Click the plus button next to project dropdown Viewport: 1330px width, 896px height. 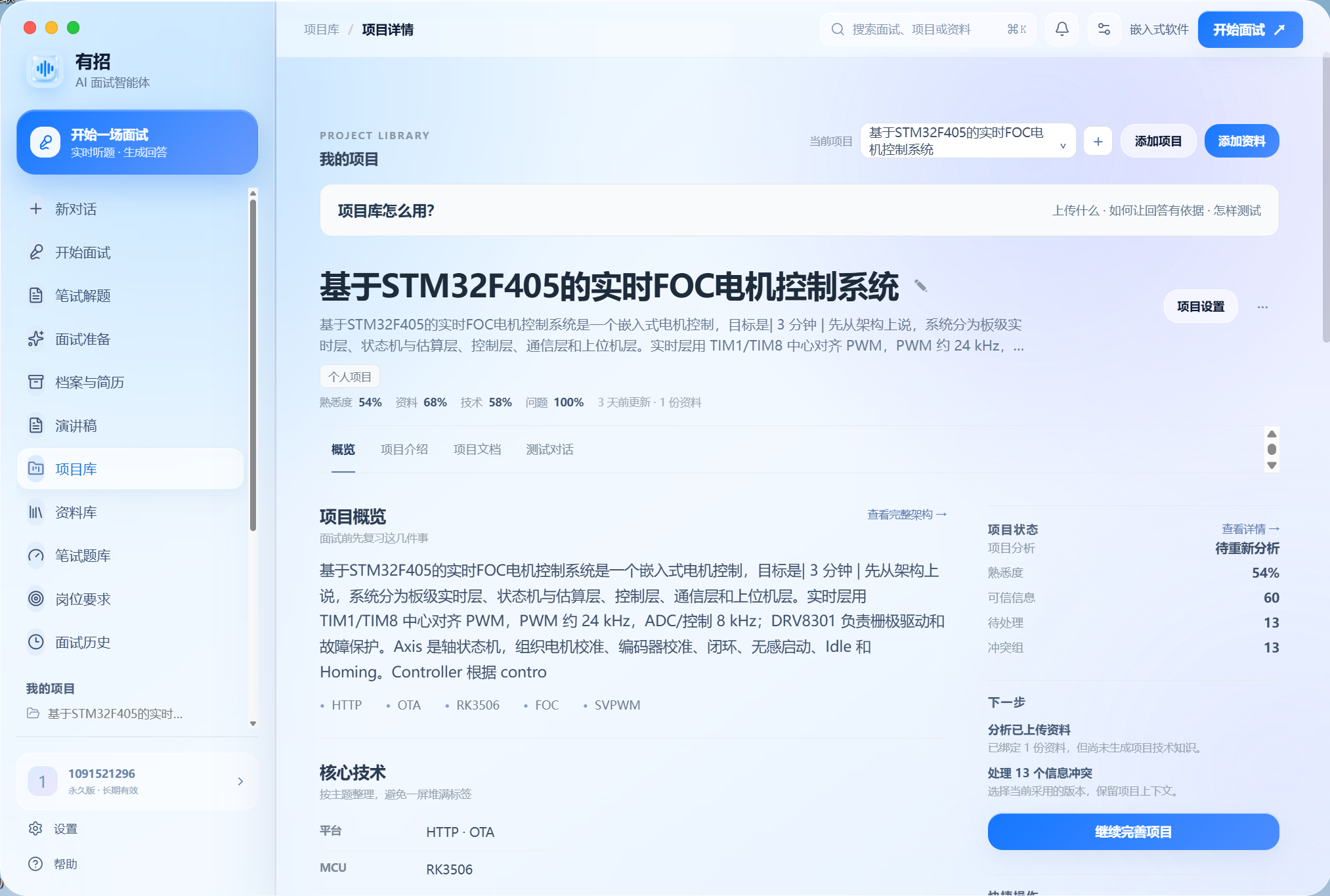(x=1098, y=141)
